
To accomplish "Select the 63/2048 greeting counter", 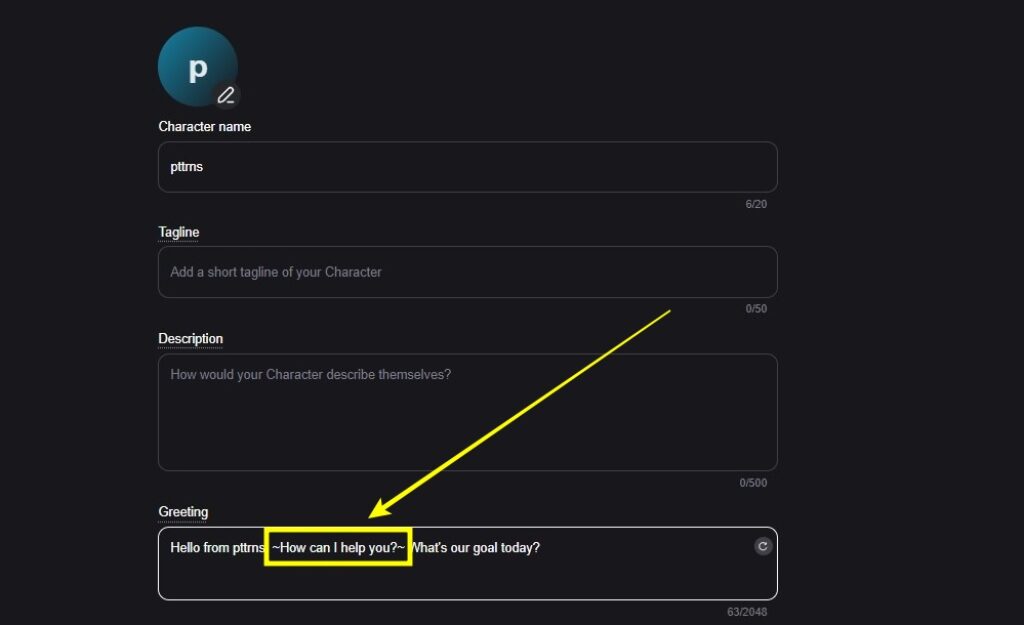I will pyautogui.click(x=747, y=612).
